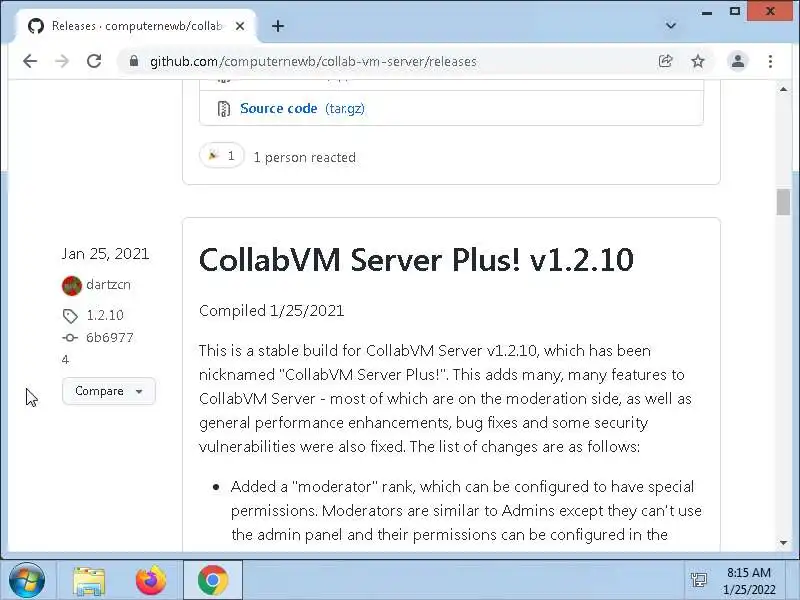Click the network tray icon
The width and height of the screenshot is (800, 600).
(x=698, y=580)
